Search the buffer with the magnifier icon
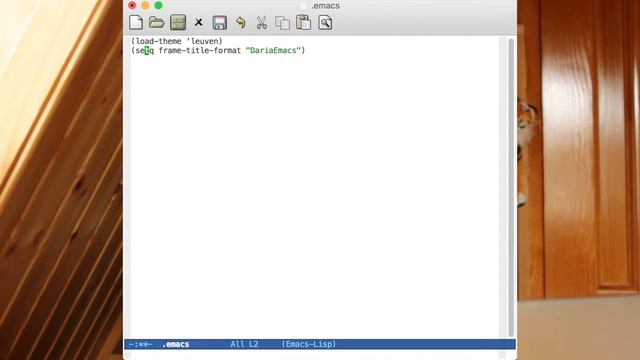The height and width of the screenshot is (360, 640). (325, 22)
